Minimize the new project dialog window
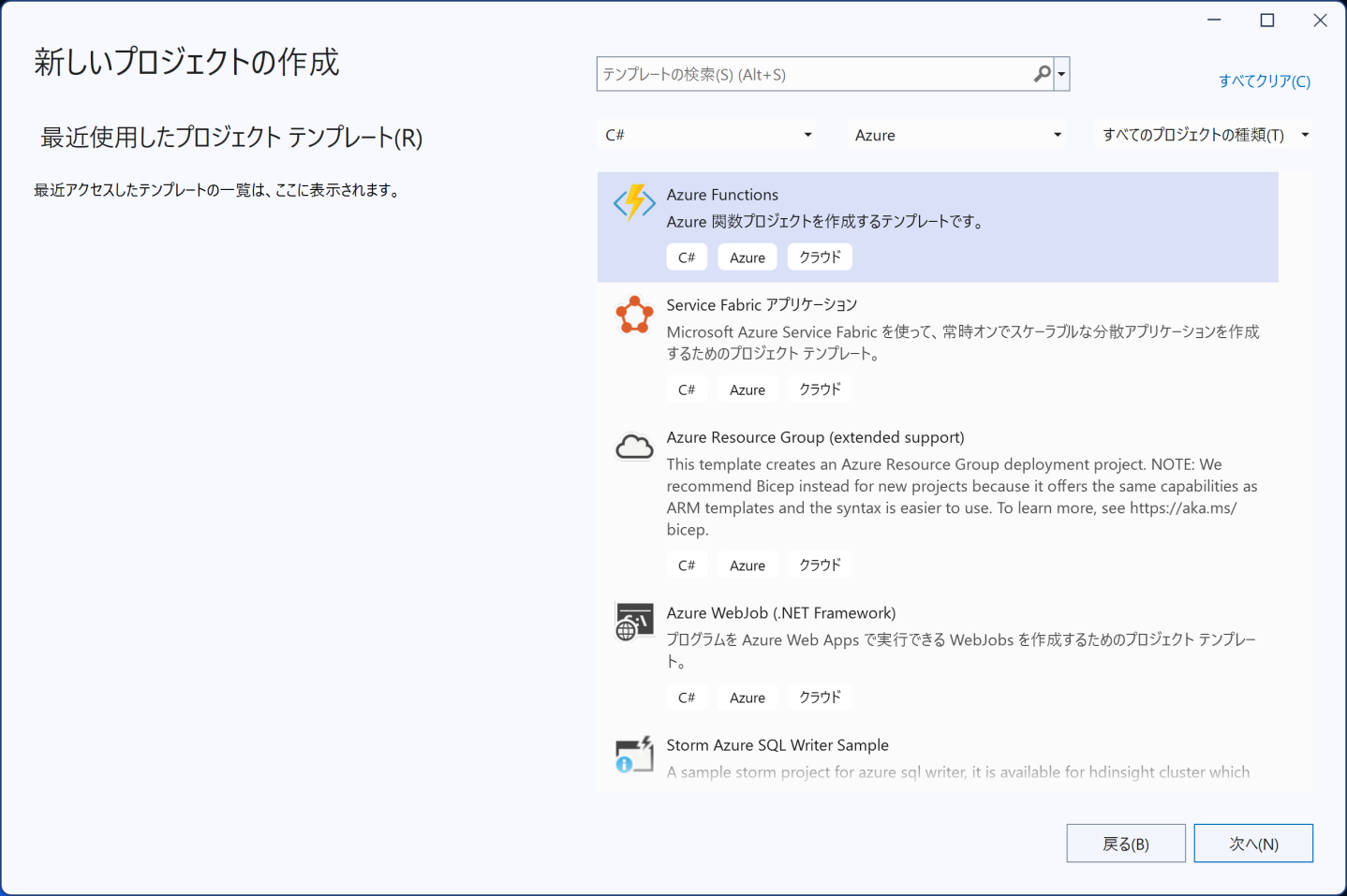 pyautogui.click(x=1214, y=21)
